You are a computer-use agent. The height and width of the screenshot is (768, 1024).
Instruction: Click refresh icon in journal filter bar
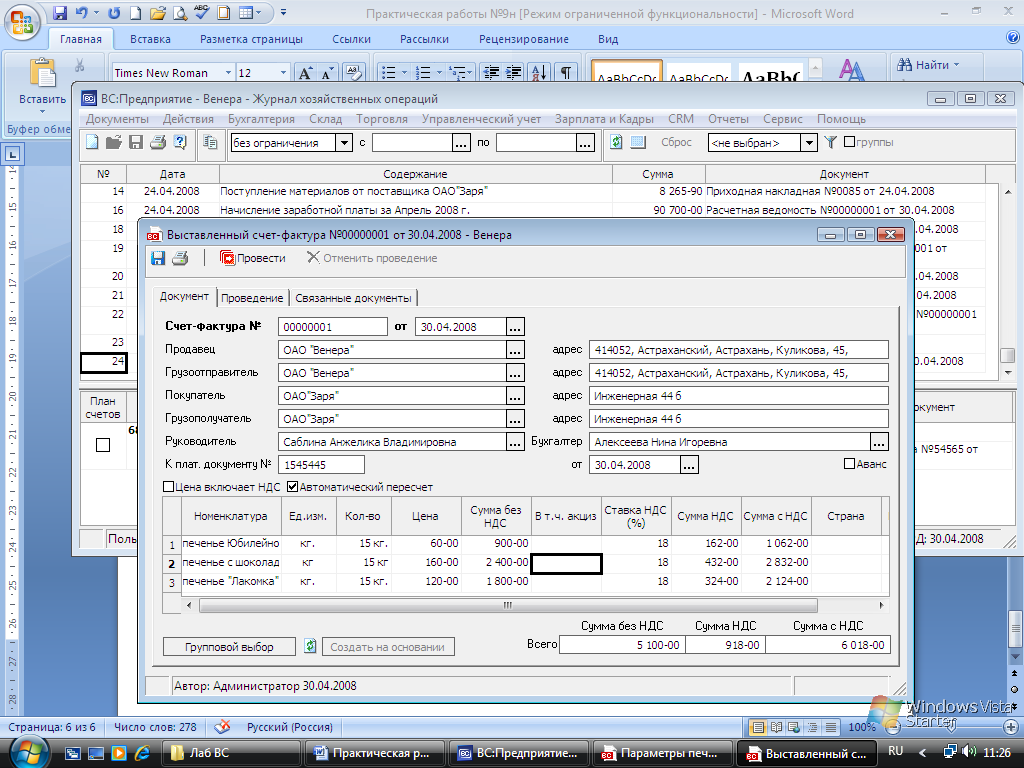(x=616, y=142)
